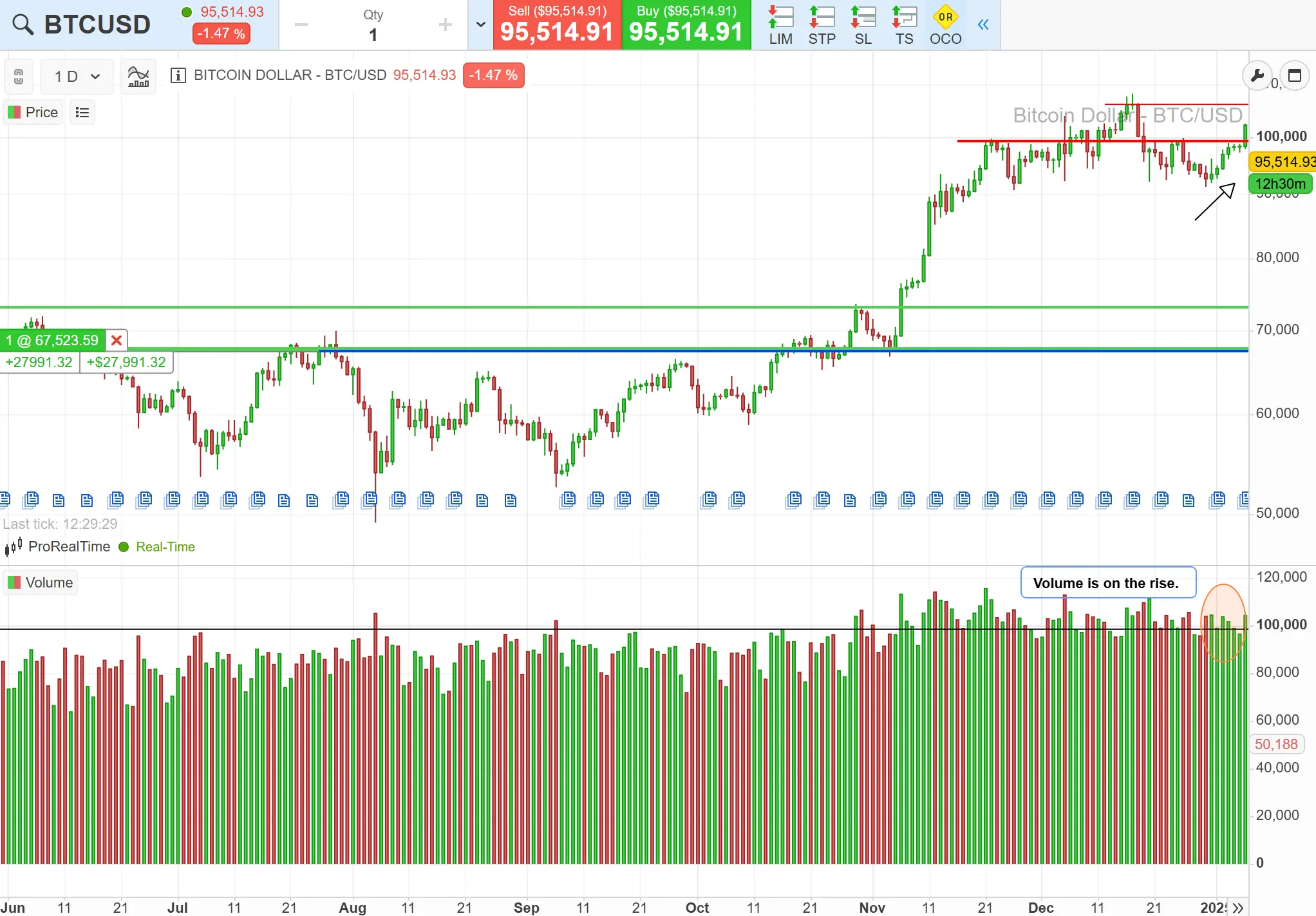Open the 1 D timeframe dropdown
Screen dimensions: 1316x916
coord(77,77)
